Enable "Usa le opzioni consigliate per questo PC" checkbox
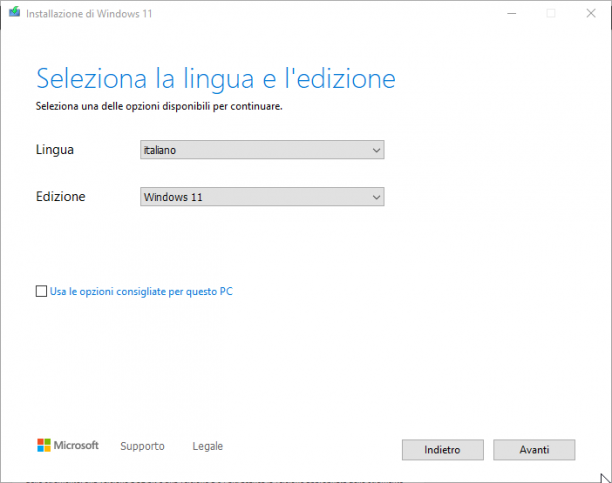Image resolution: width=612 pixels, height=483 pixels. pyautogui.click(x=41, y=291)
